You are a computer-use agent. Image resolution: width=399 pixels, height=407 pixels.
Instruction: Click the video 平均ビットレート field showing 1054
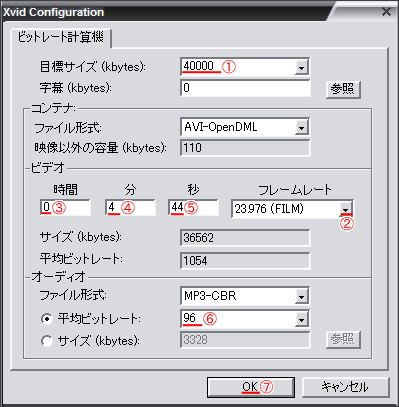click(x=245, y=260)
